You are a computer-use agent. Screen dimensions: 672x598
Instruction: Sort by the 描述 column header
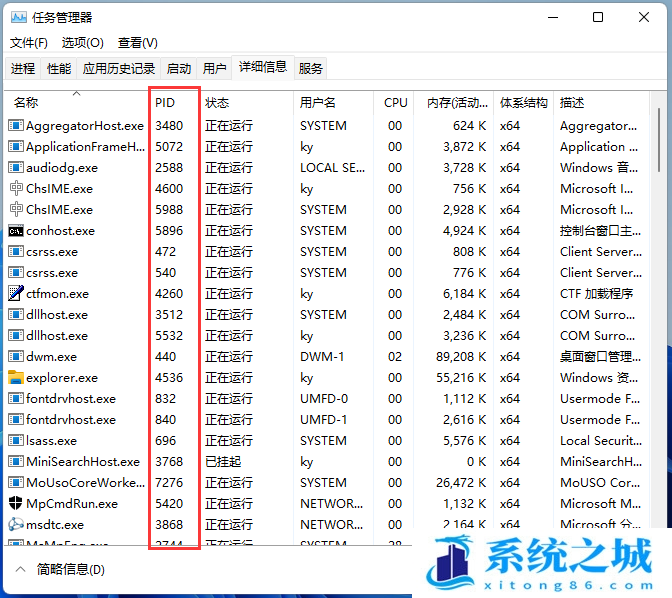tap(601, 102)
